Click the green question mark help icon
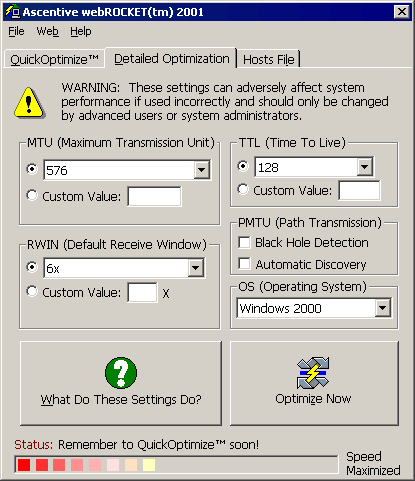The height and width of the screenshot is (481, 415). pyautogui.click(x=121, y=373)
